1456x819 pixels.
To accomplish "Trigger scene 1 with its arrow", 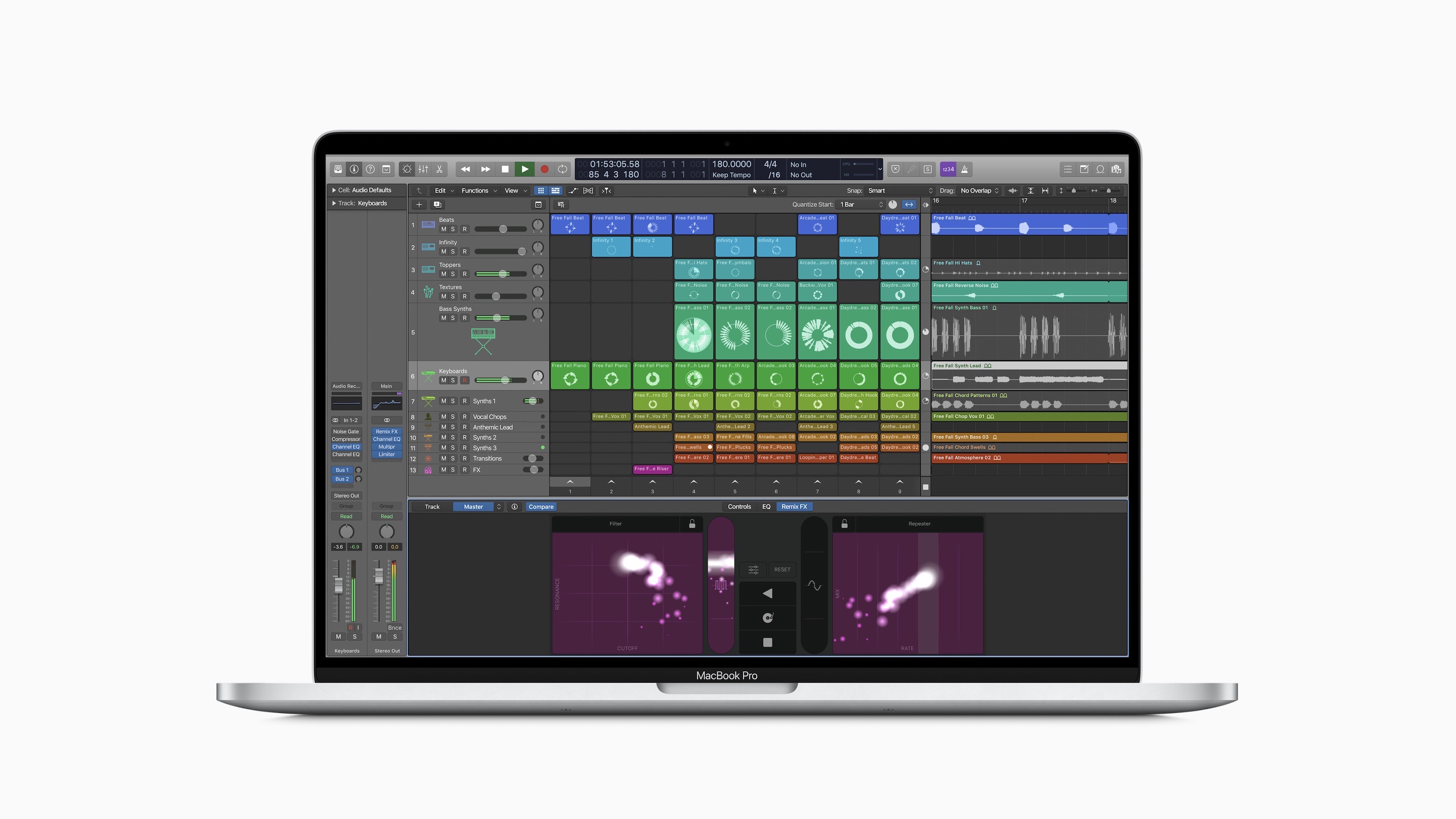I will click(570, 482).
